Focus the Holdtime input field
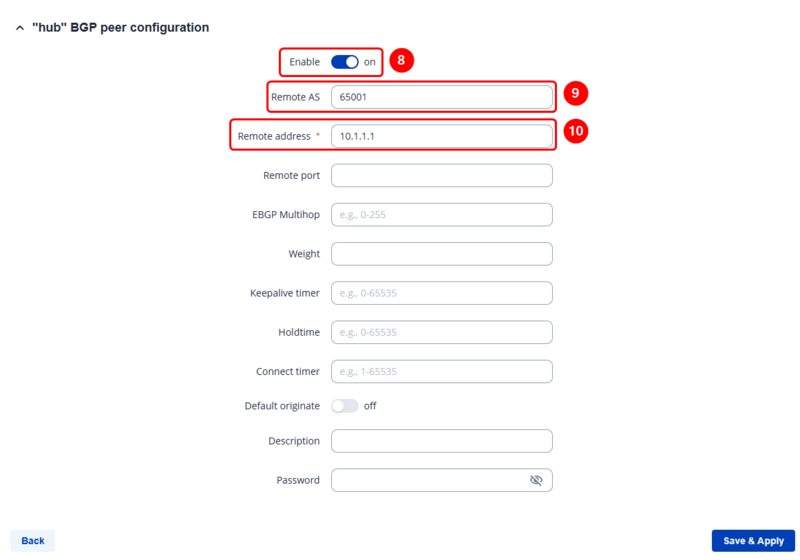Image resolution: width=800 pixels, height=560 pixels. (x=441, y=332)
